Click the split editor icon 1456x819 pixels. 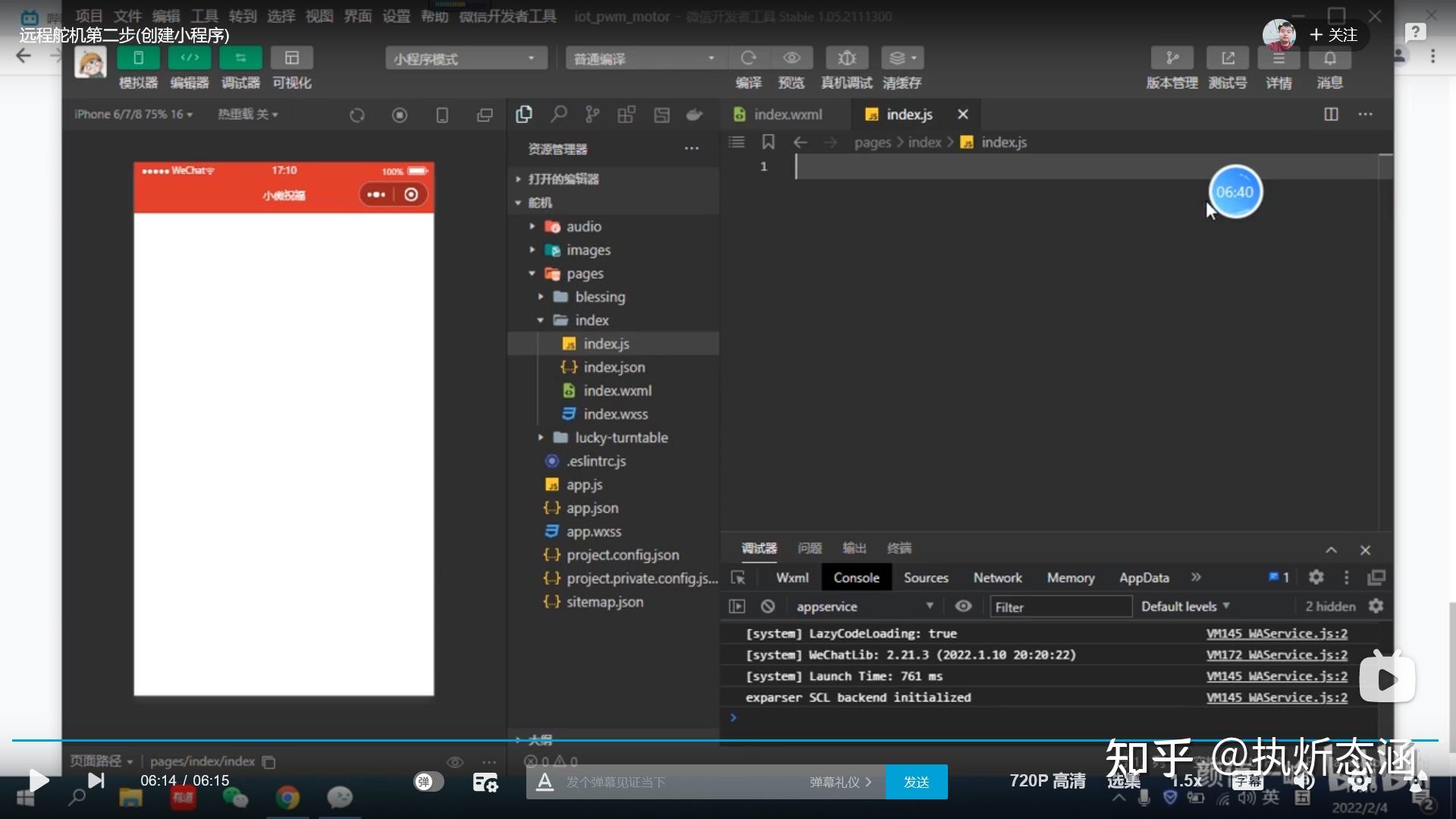1331,115
